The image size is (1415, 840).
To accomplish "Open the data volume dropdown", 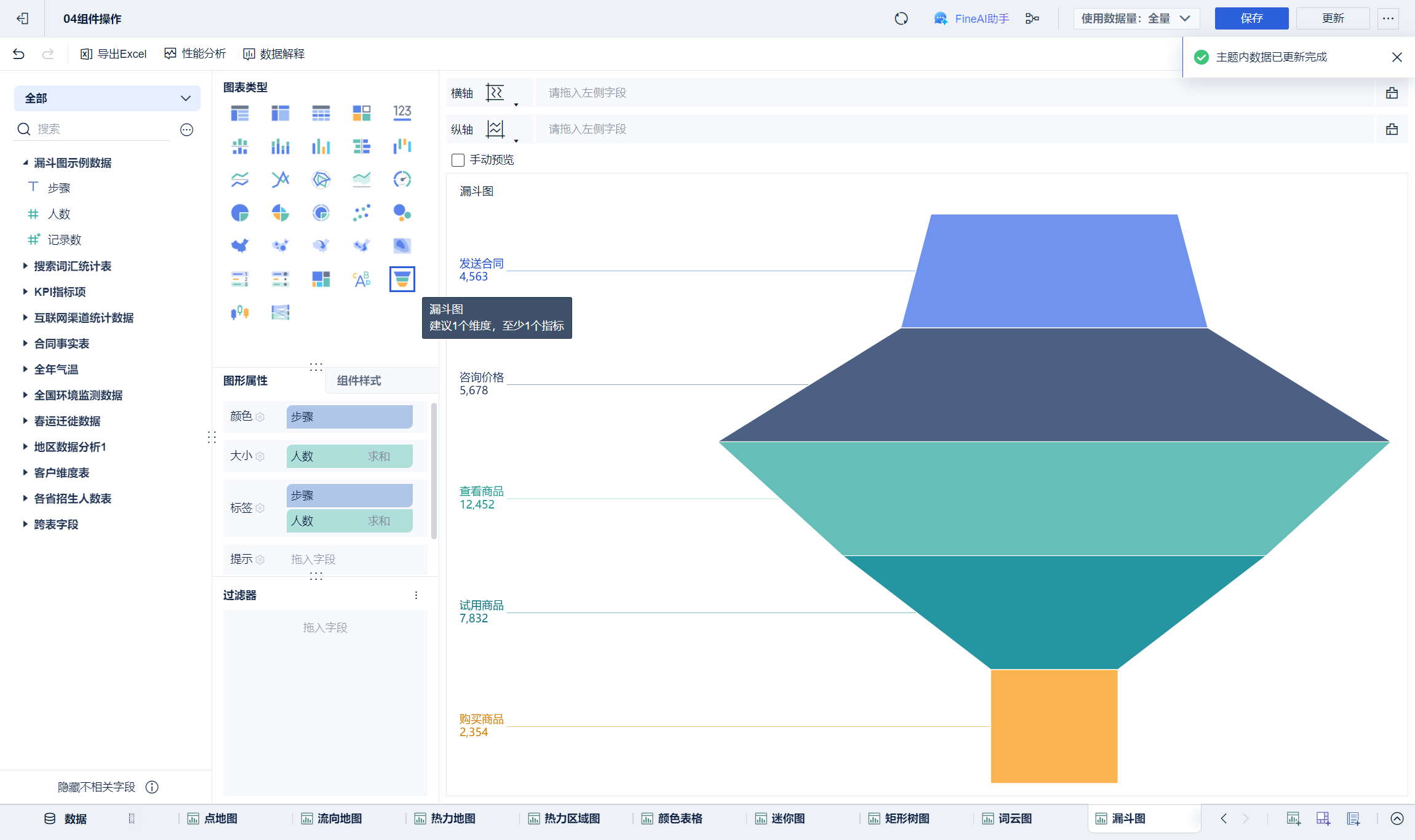I will (x=1136, y=18).
